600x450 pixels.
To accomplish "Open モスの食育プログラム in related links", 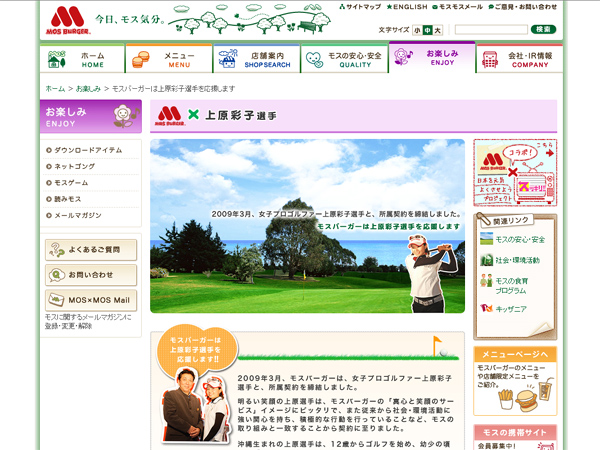I will [511, 286].
